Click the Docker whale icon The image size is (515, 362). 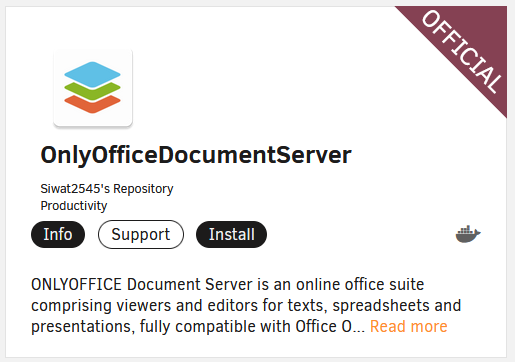(468, 234)
